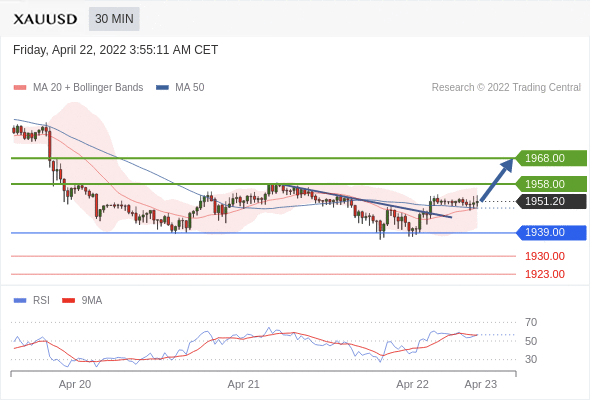This screenshot has width=590, height=401.
Task: Click the Apr 23 date axis label
Action: click(x=481, y=384)
